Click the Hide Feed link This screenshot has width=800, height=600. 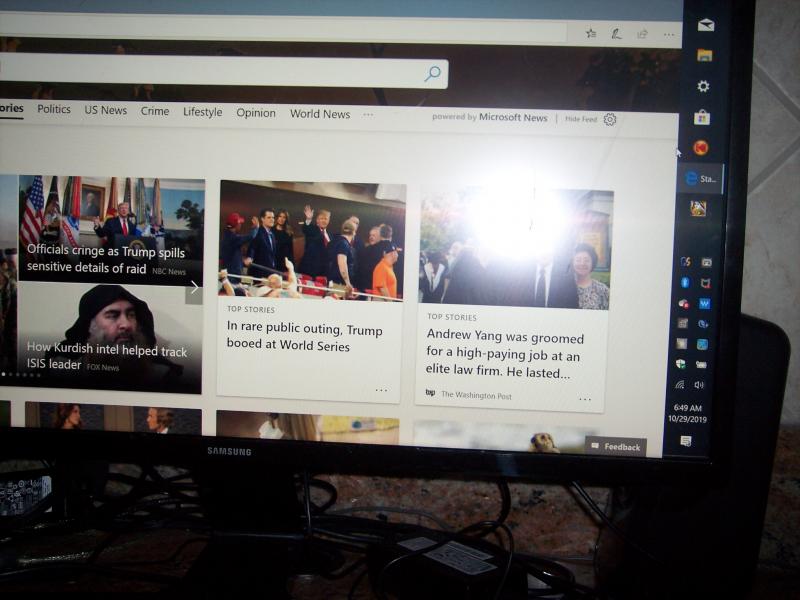tap(581, 119)
